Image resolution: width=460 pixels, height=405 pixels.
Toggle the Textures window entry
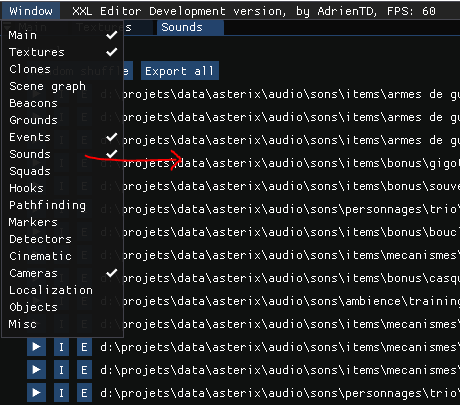click(63, 52)
